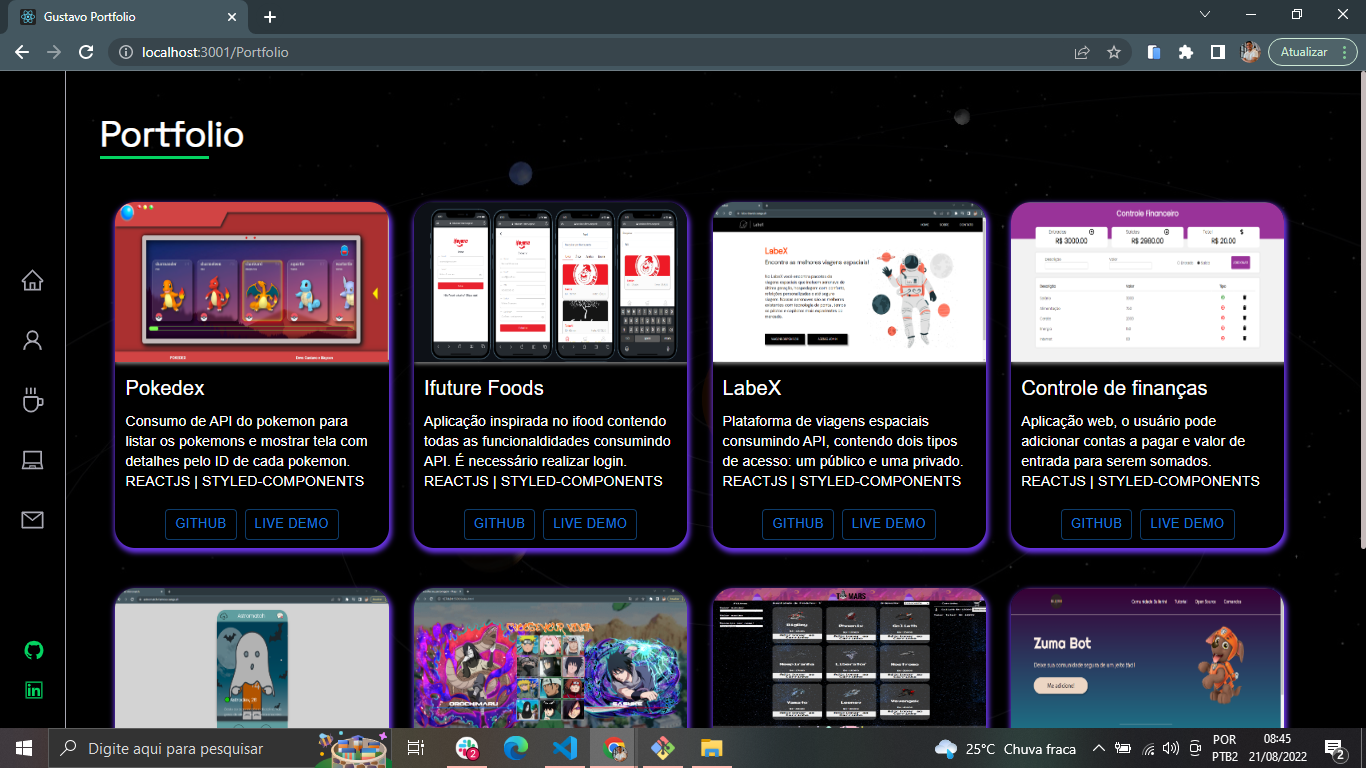
Task: Open Visual Studio Code from taskbar
Action: (x=565, y=748)
